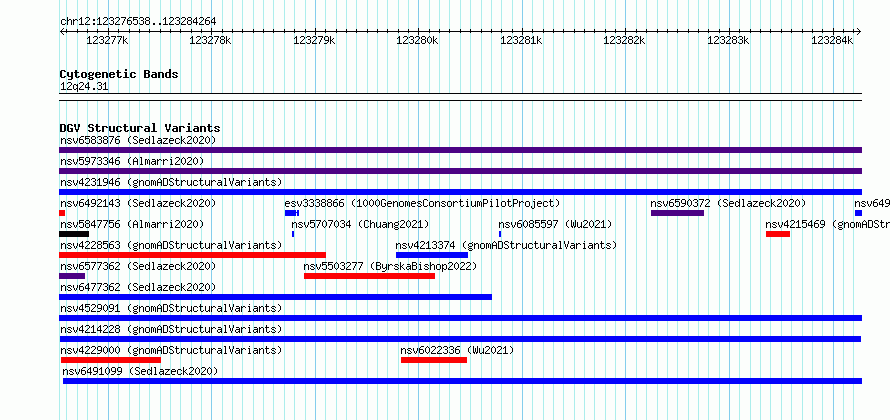Click the chr12:123276538..123284264 region label
Viewport: 890px width, 420px height.
click(x=138, y=22)
